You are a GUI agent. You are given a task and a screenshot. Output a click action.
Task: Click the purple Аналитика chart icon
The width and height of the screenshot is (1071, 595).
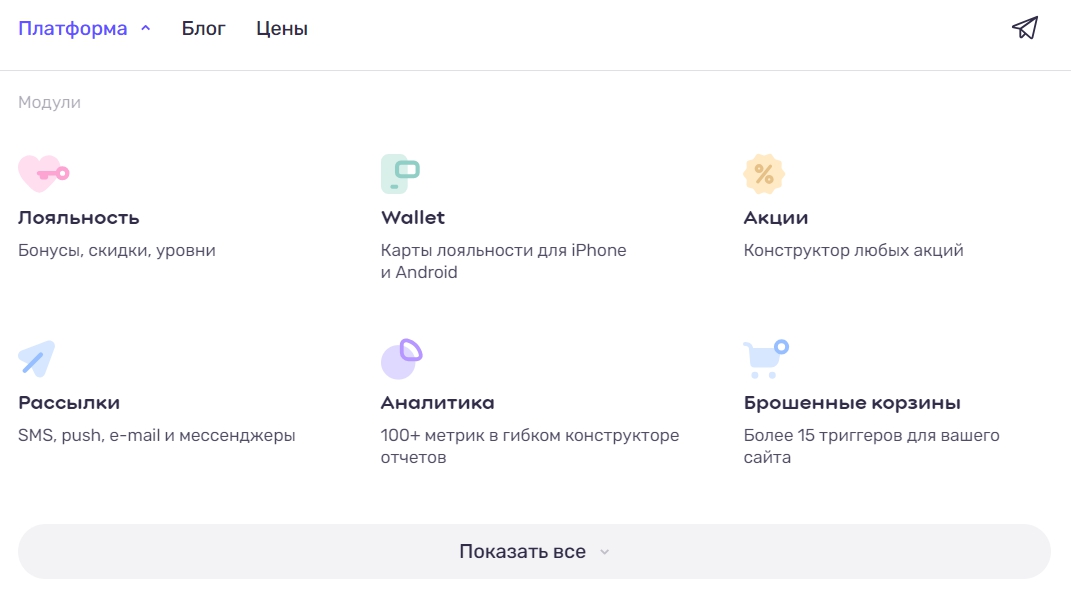[x=401, y=359]
